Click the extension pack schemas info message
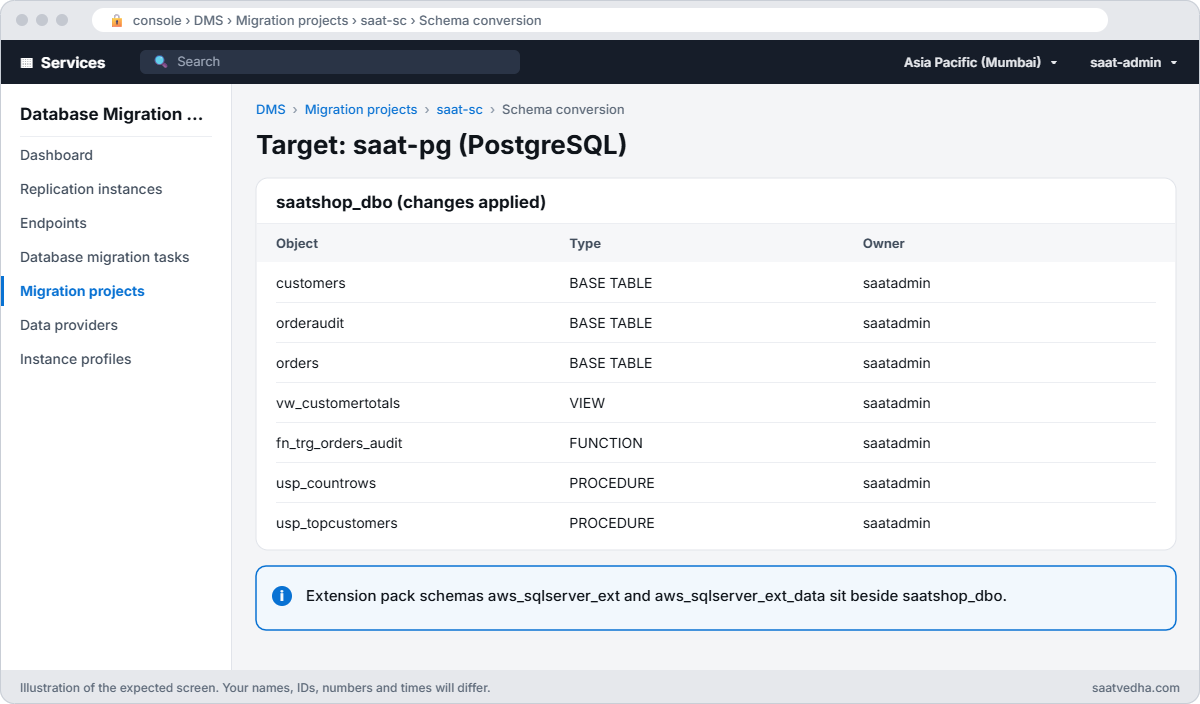The height and width of the screenshot is (704, 1200). (656, 596)
